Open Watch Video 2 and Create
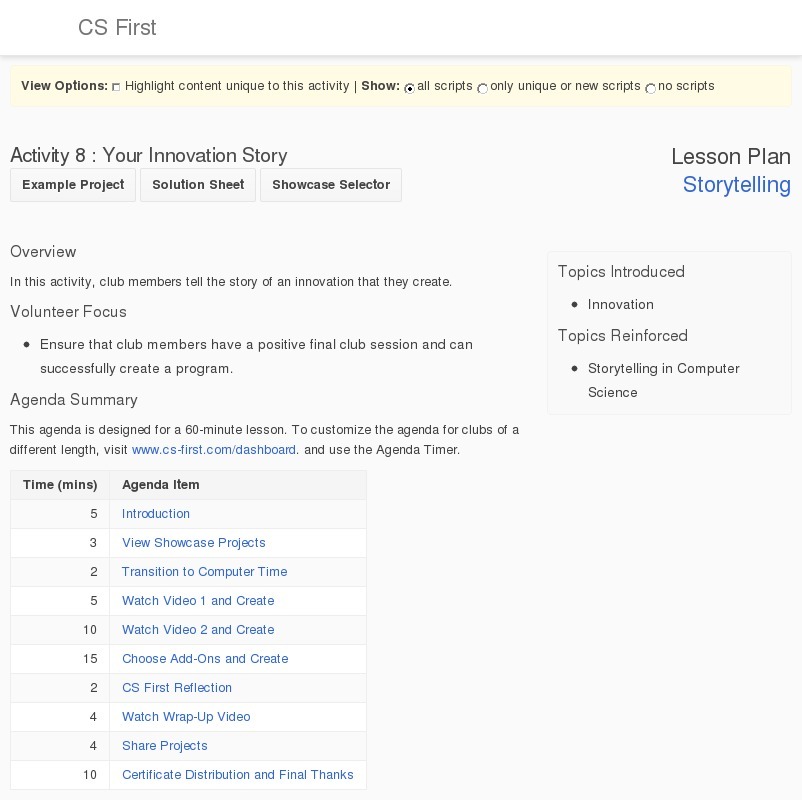802x800 pixels. click(198, 630)
